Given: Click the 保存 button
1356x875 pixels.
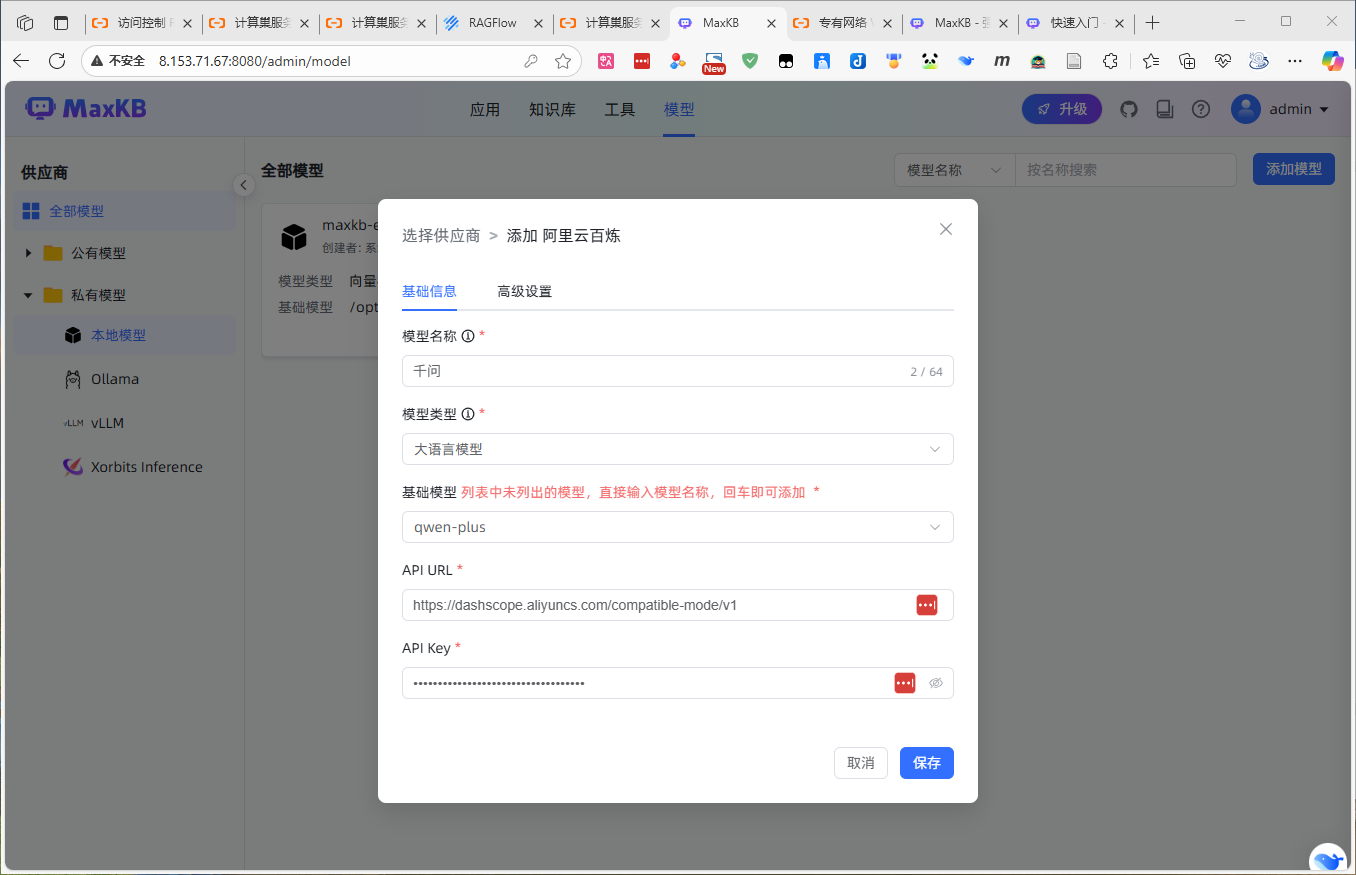Looking at the screenshot, I should coord(927,763).
